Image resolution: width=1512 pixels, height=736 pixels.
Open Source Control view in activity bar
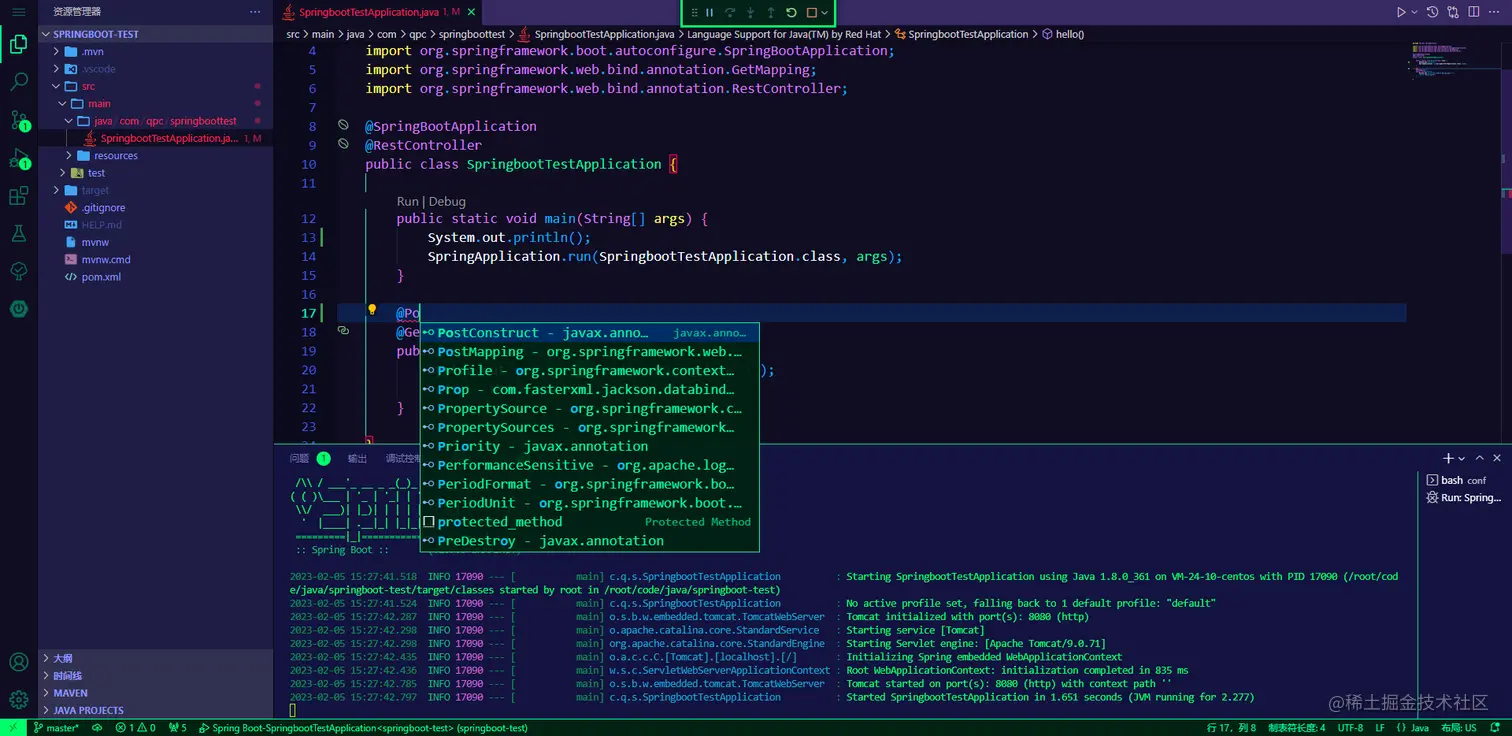(18, 121)
